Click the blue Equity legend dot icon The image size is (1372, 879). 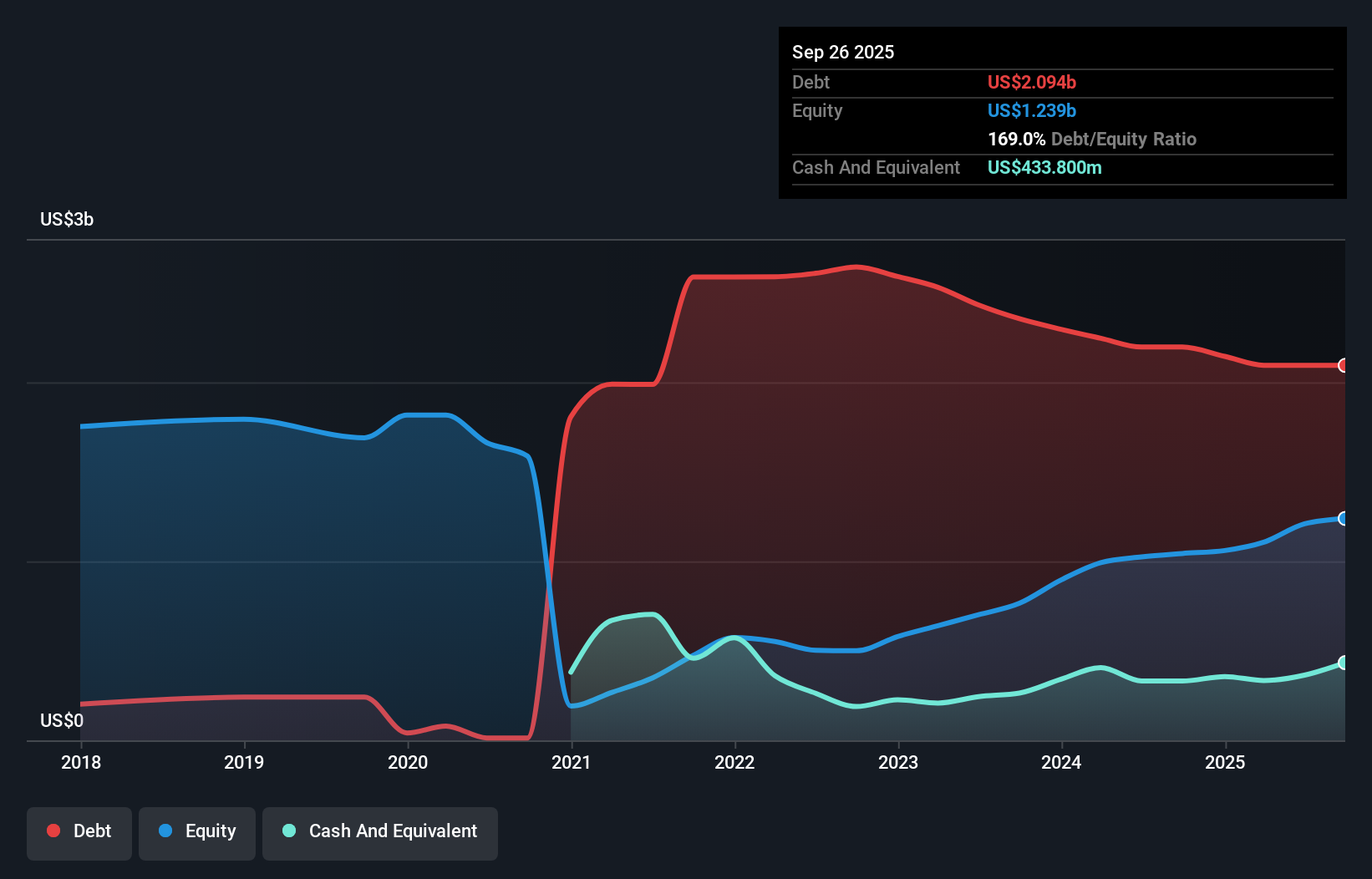click(164, 831)
